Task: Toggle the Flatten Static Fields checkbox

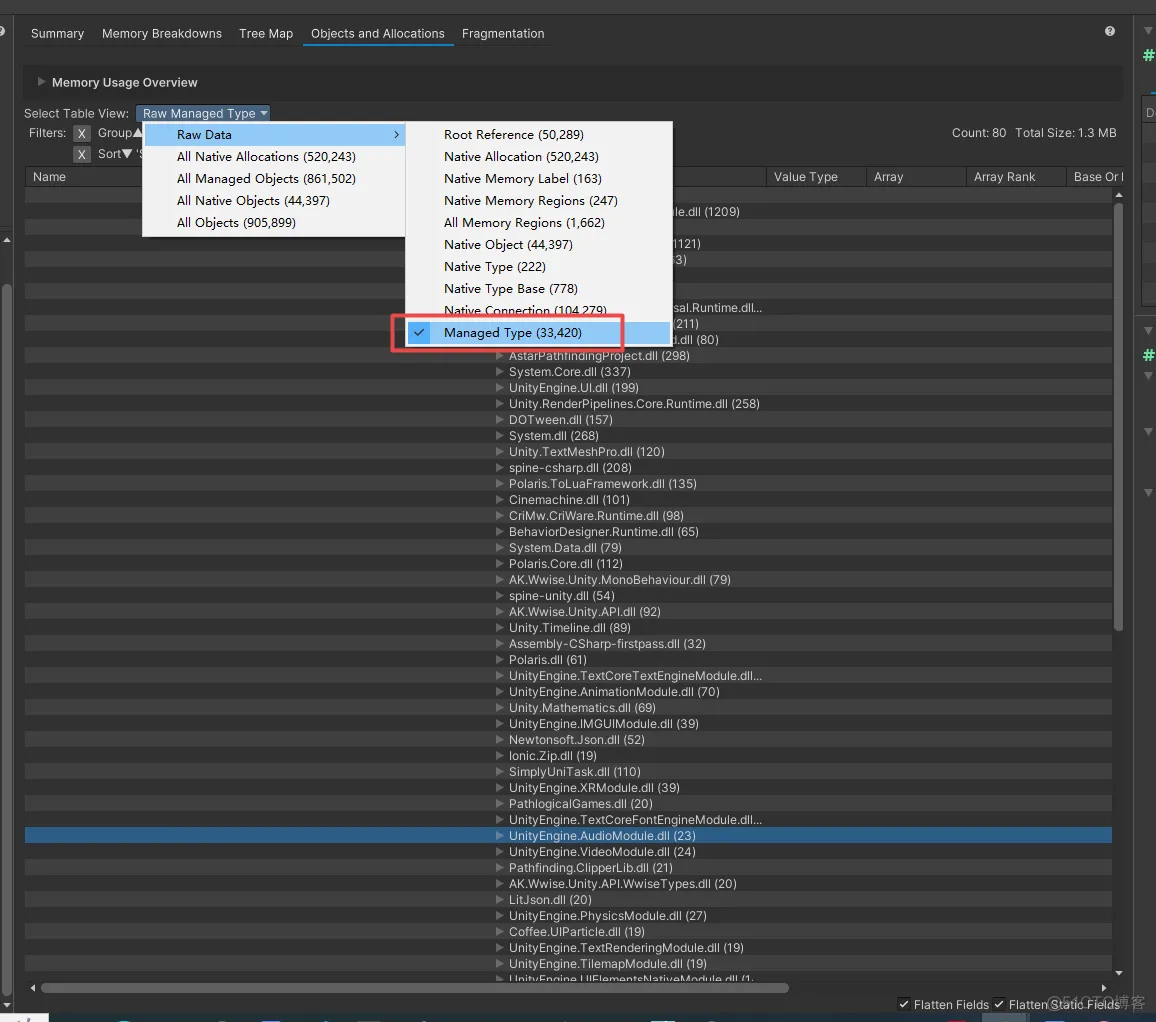Action: [x=999, y=1004]
